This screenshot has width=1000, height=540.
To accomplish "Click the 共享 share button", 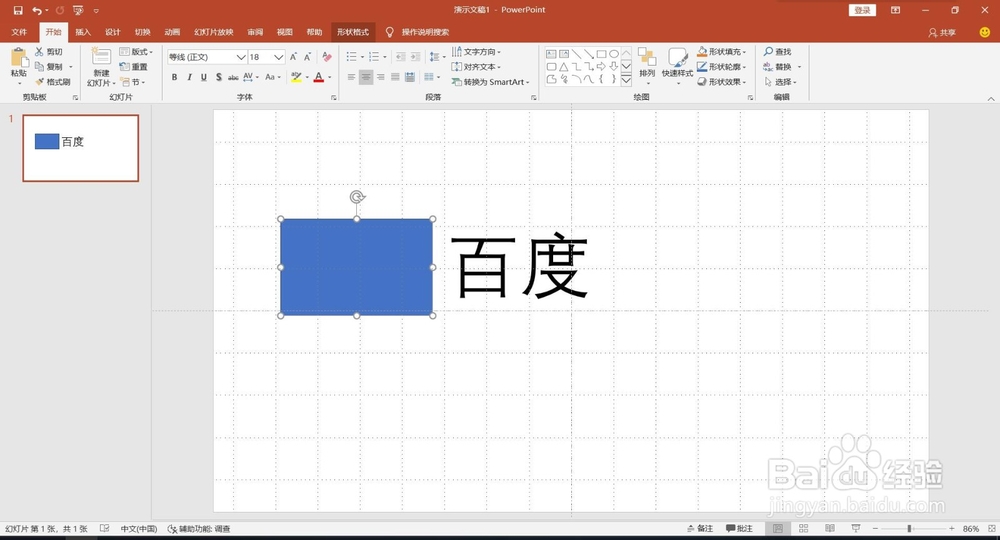I will point(942,33).
